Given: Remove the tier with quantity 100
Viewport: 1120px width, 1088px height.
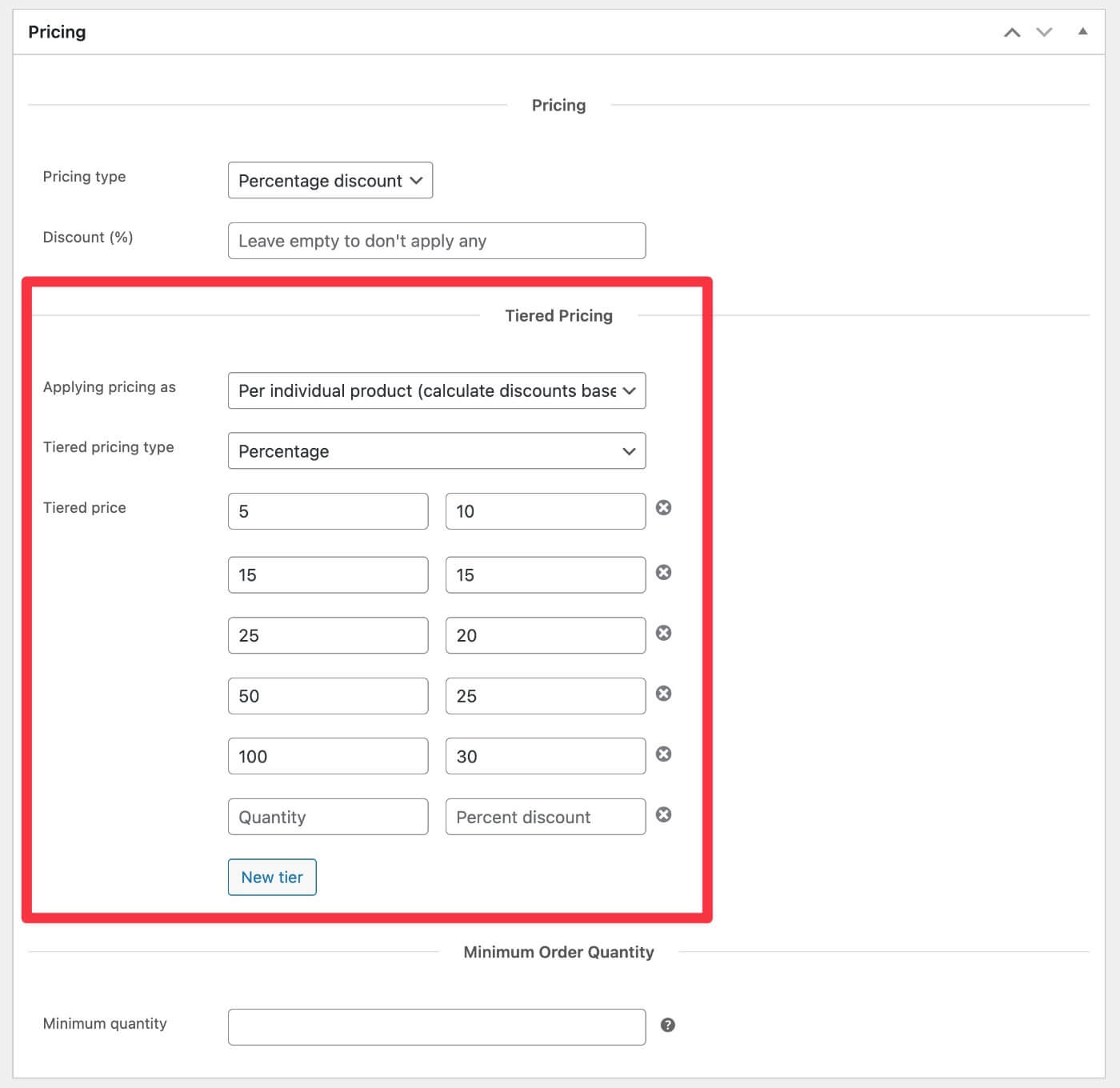Looking at the screenshot, I should coord(663,754).
